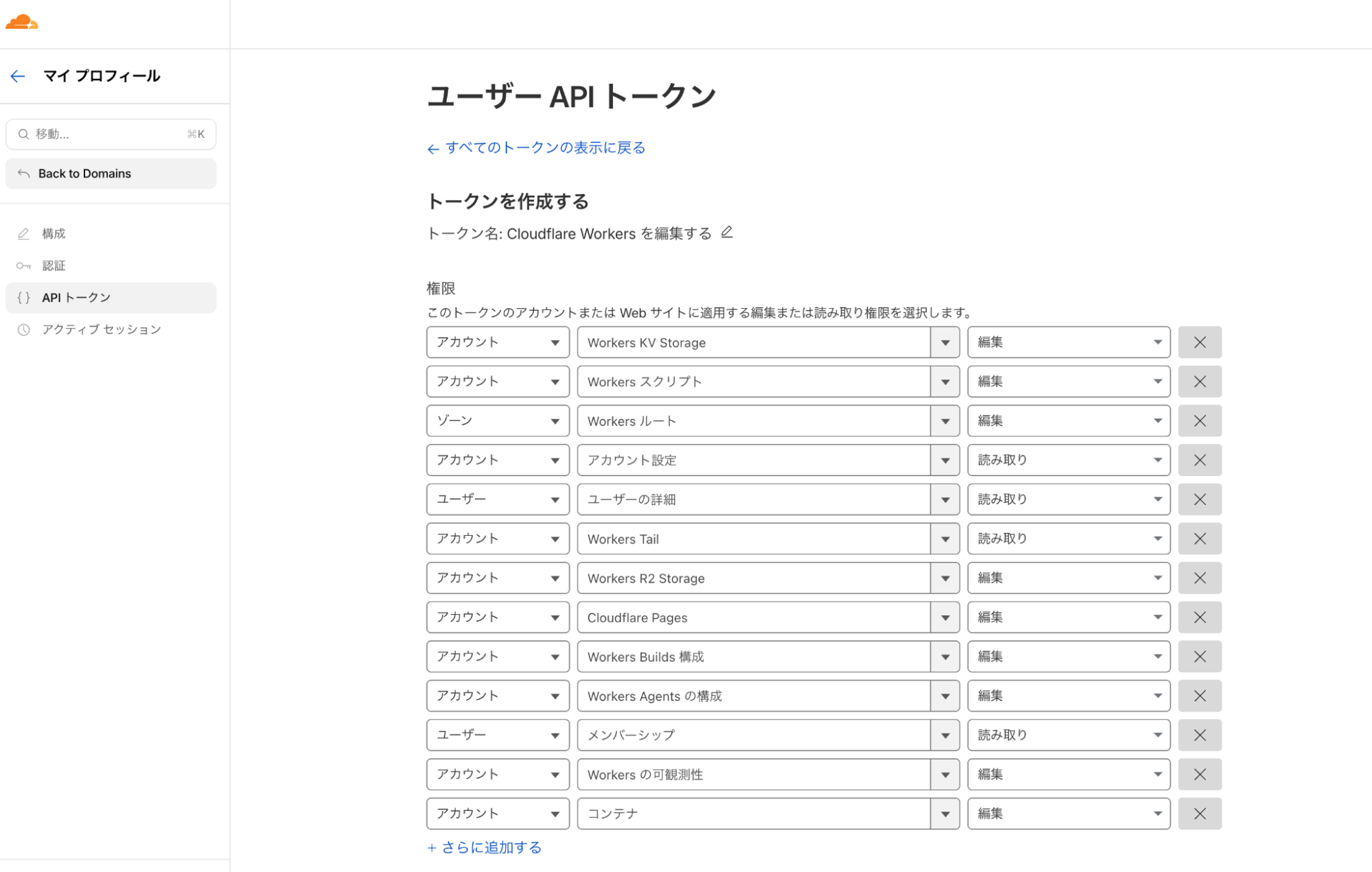Remove the コンテナ permission row with X
This screenshot has width=1372, height=872.
coord(1199,813)
